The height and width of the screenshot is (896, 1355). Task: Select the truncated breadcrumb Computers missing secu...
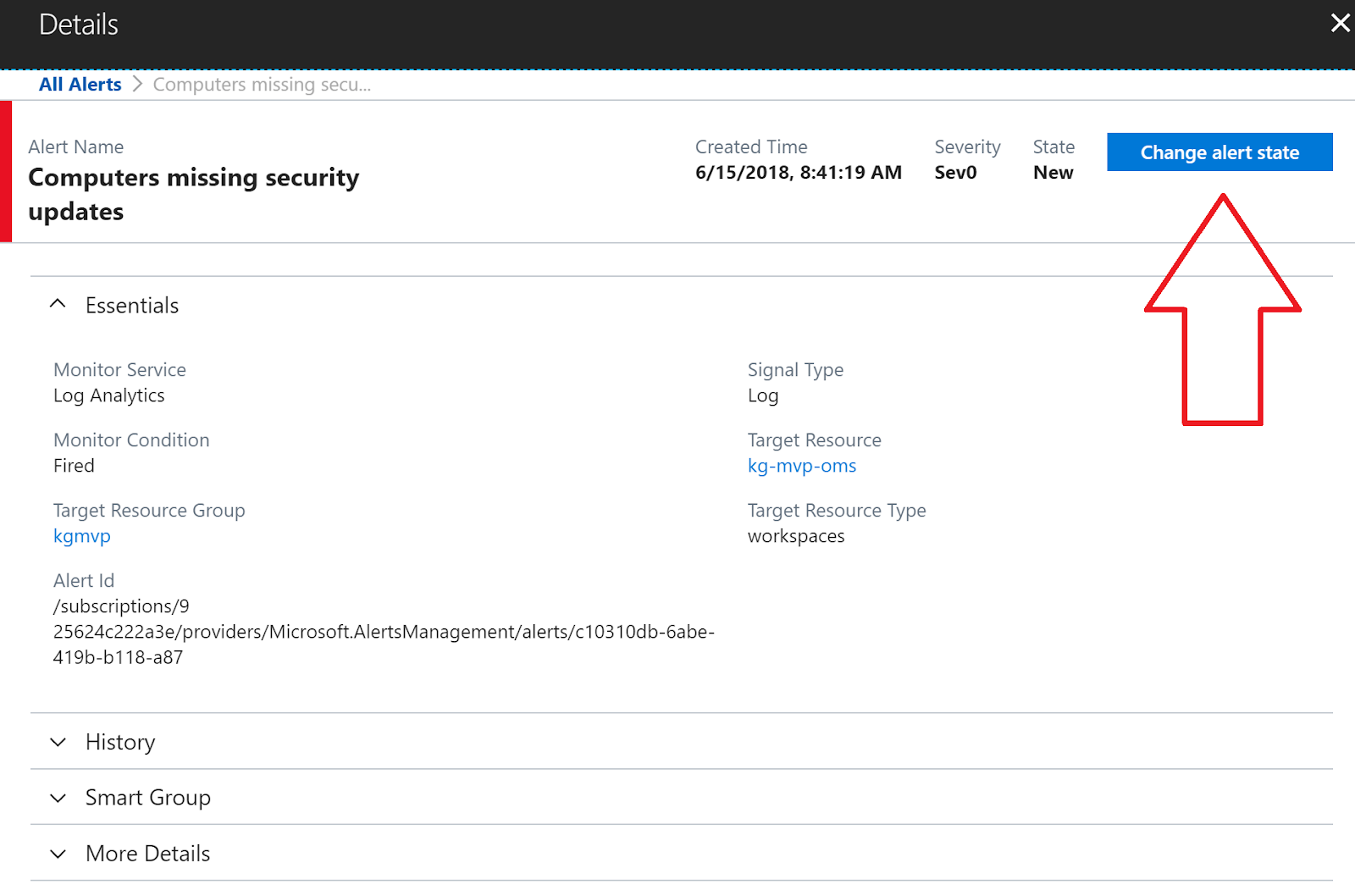[261, 84]
